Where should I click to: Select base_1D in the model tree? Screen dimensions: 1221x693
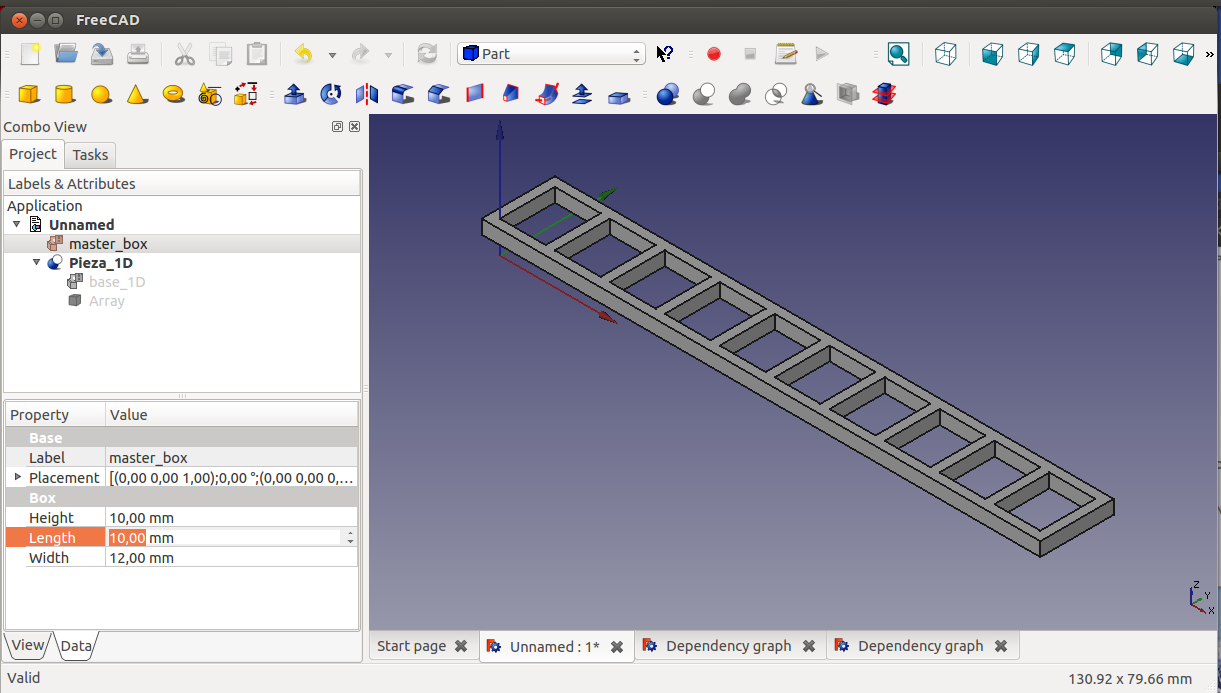(x=116, y=282)
